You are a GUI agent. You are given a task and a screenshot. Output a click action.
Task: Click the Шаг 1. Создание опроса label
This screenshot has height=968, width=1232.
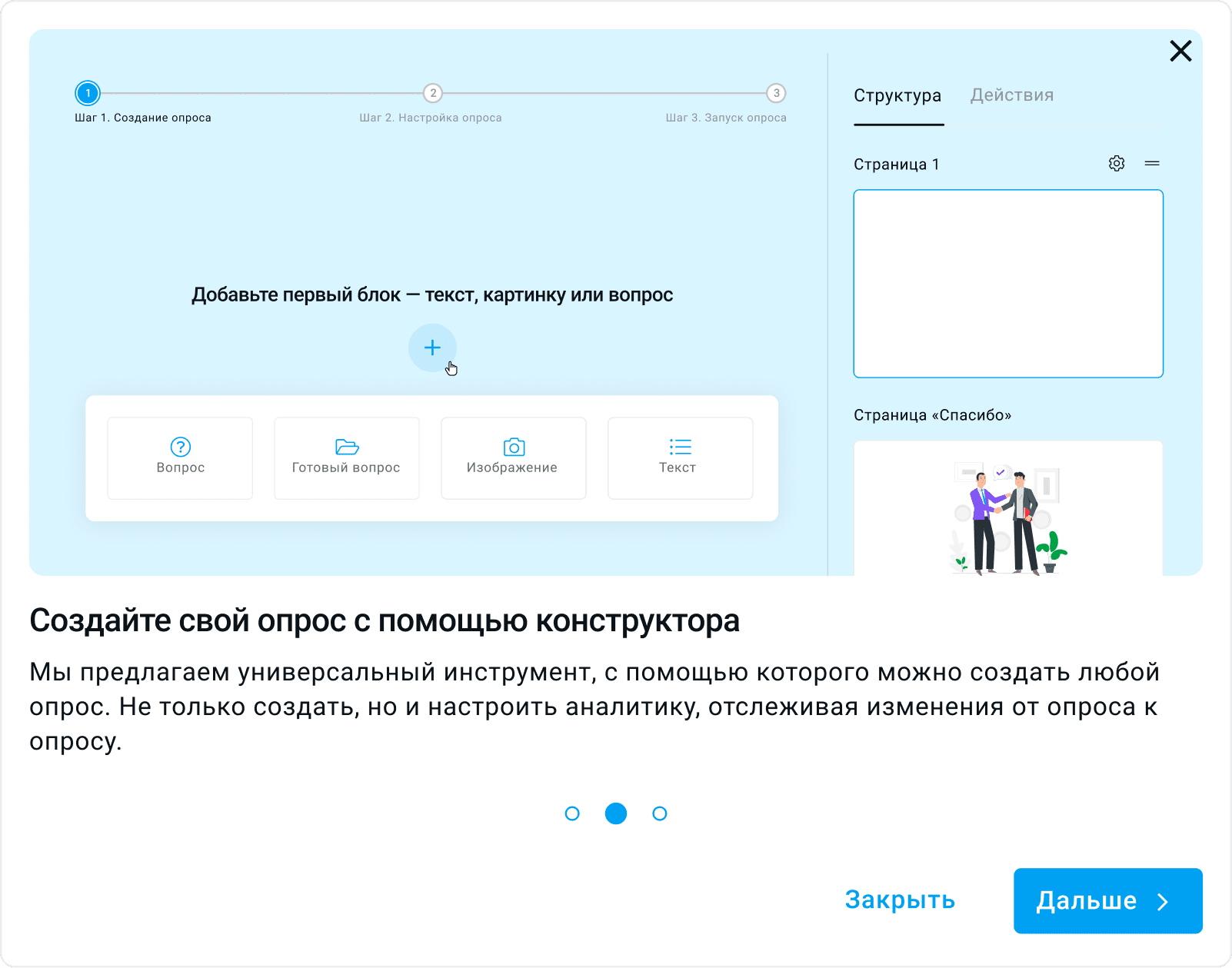click(143, 118)
